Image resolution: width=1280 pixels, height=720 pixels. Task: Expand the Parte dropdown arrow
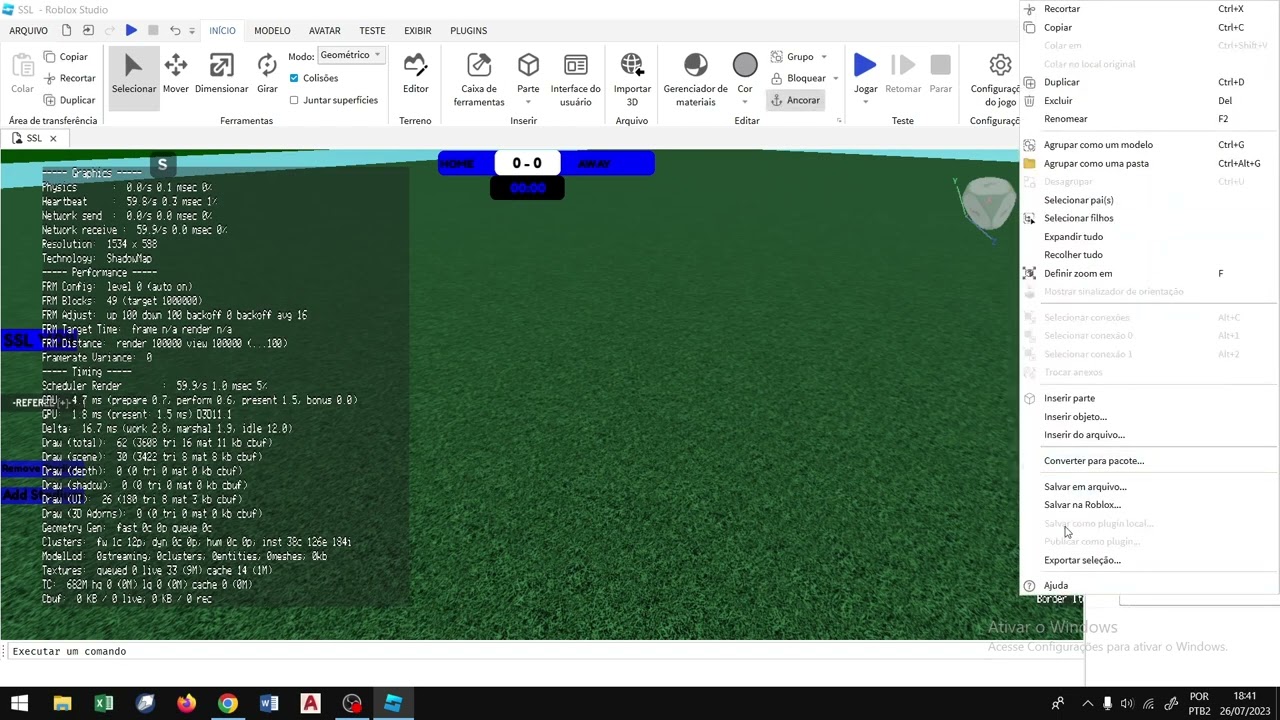(529, 102)
